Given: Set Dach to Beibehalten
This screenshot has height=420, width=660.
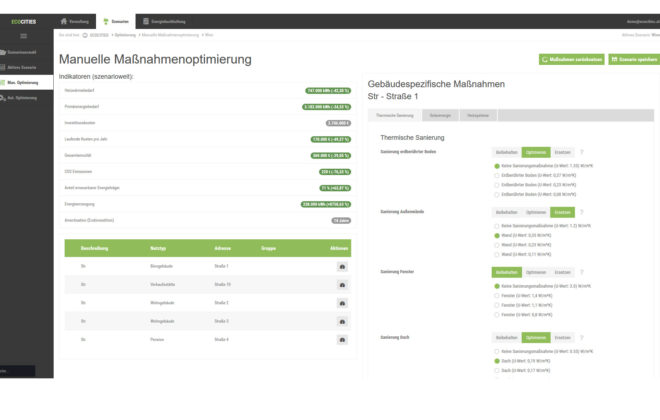Looking at the screenshot, I should [506, 338].
